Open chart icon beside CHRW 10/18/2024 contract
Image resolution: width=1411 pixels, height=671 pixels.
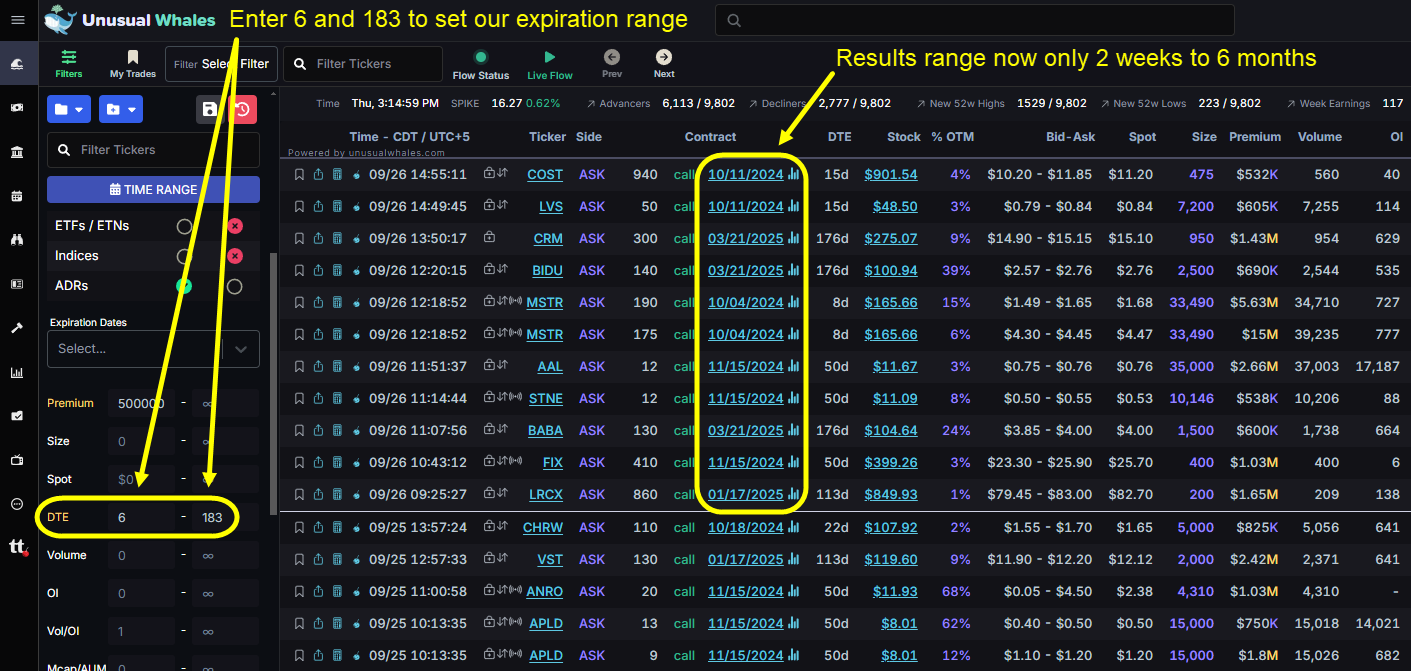click(794, 527)
